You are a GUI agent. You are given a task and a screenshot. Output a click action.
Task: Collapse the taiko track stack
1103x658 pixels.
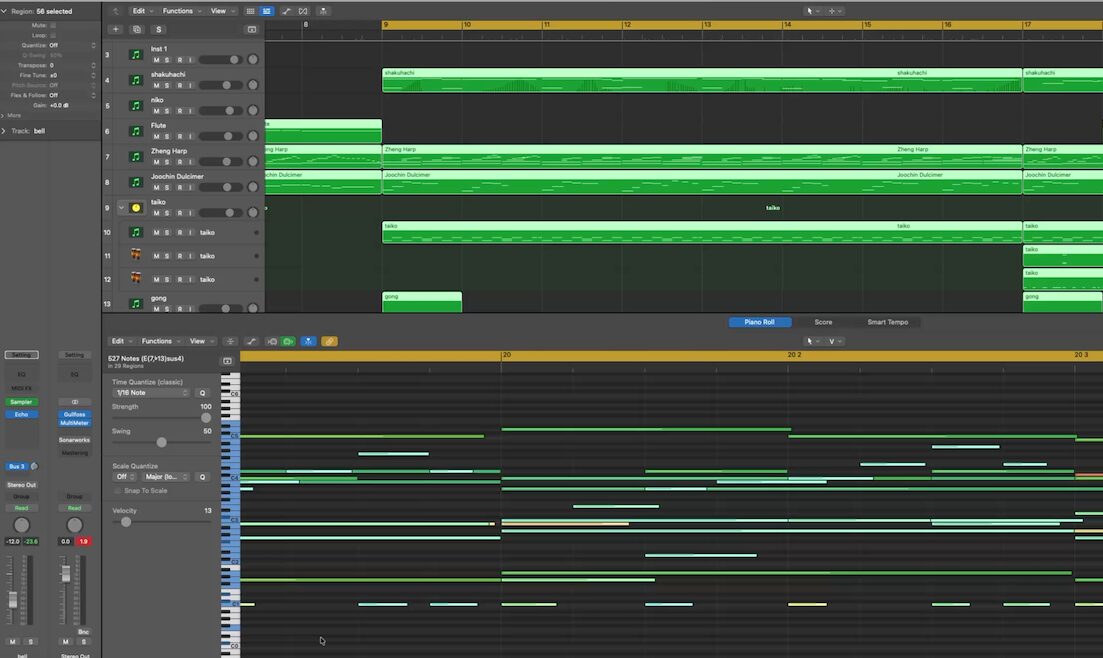122,208
